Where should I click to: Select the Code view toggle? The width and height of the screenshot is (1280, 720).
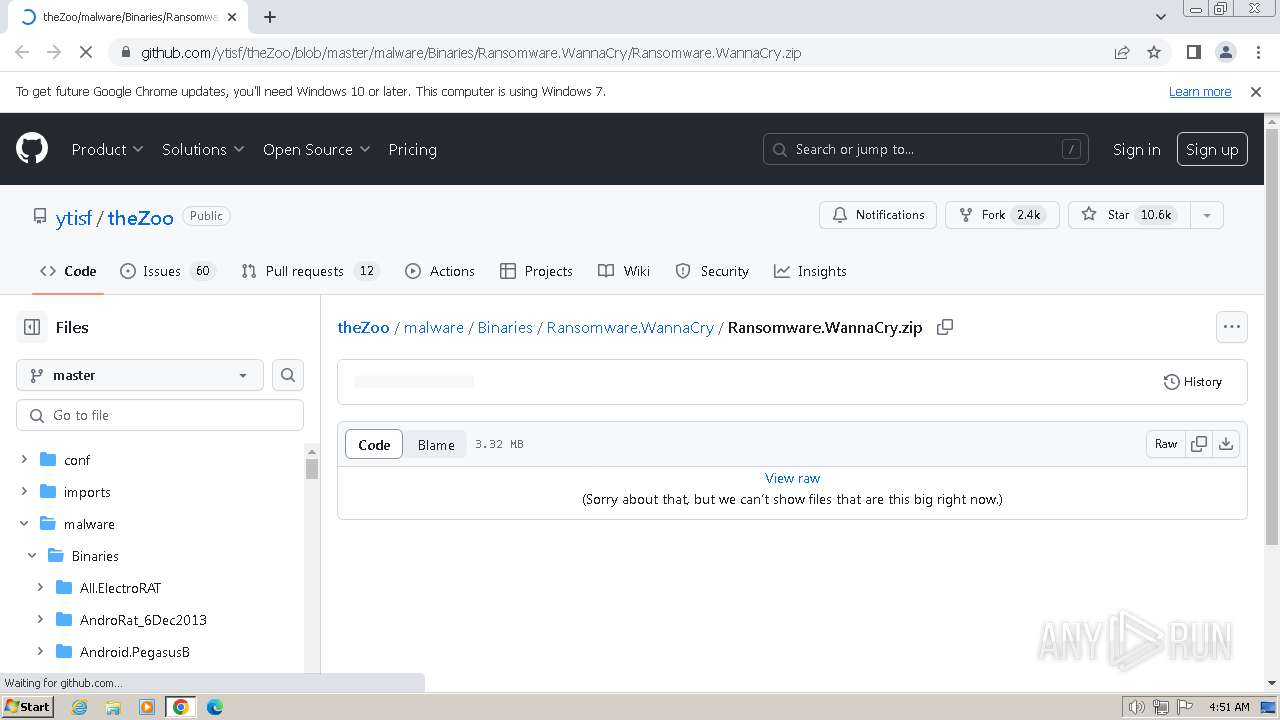374,445
